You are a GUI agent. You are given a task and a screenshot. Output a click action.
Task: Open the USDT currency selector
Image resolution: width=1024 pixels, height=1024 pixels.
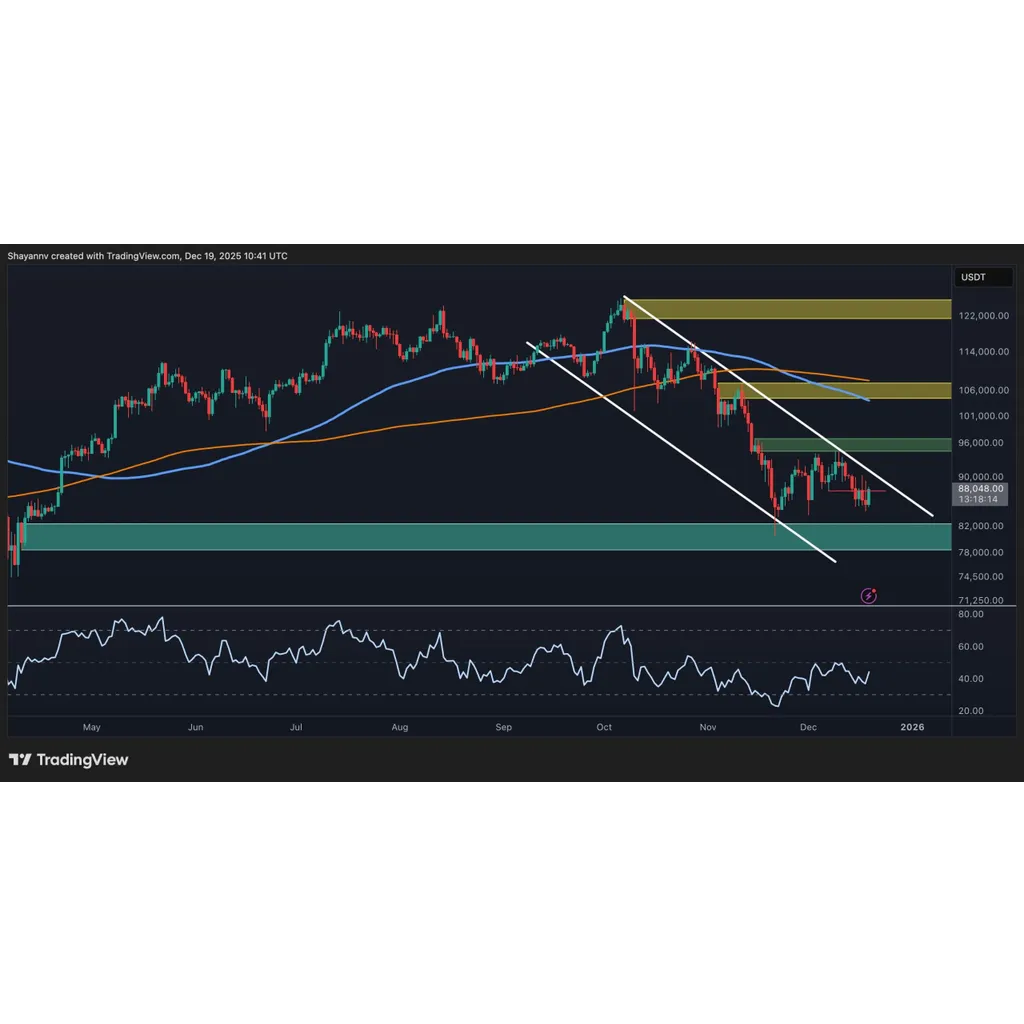point(983,277)
